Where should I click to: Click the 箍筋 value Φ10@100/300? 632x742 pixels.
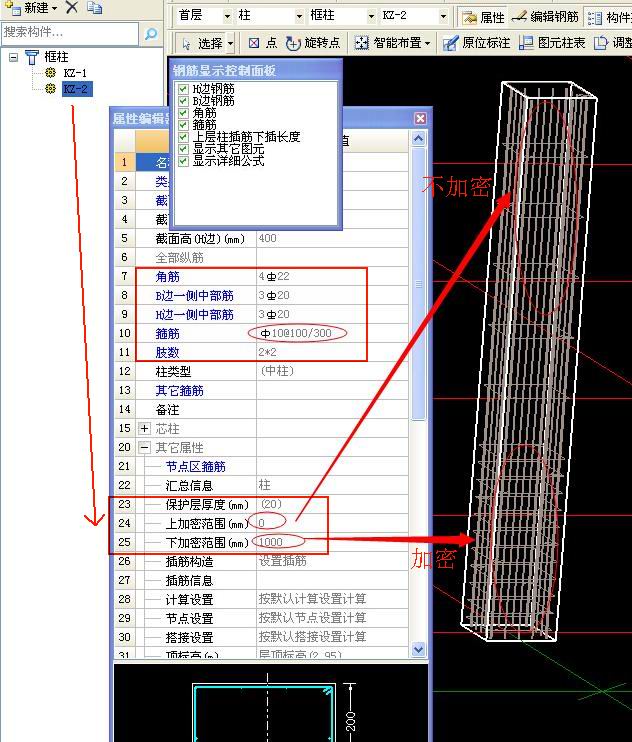tap(296, 333)
